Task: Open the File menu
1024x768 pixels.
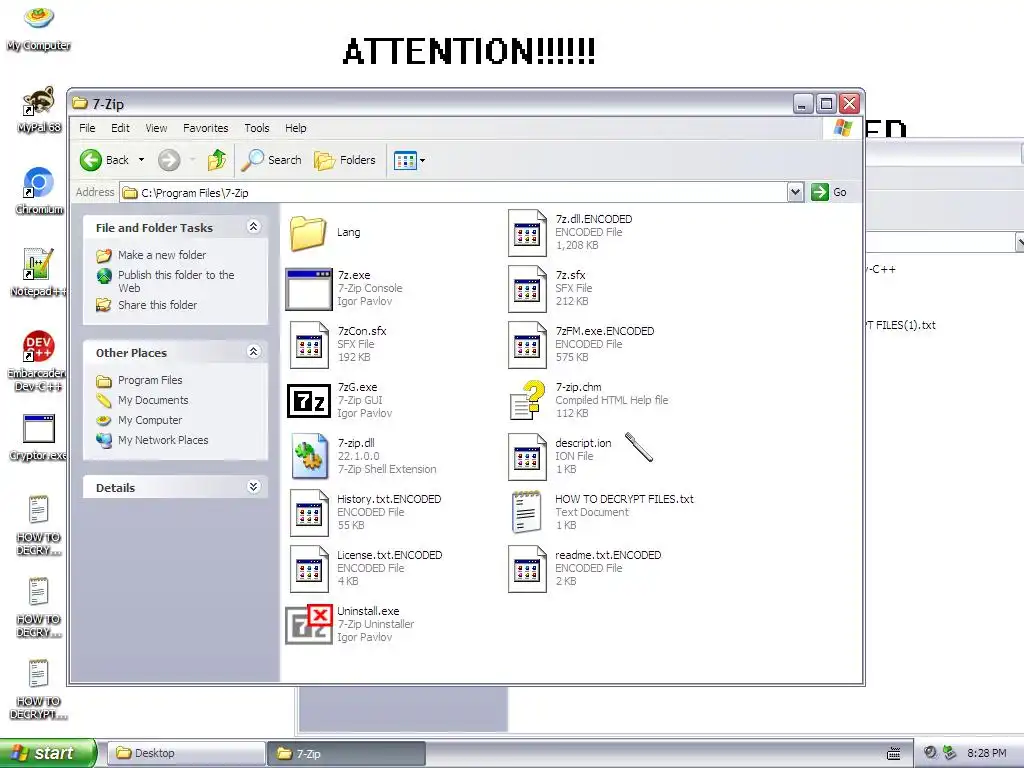Action: [87, 128]
